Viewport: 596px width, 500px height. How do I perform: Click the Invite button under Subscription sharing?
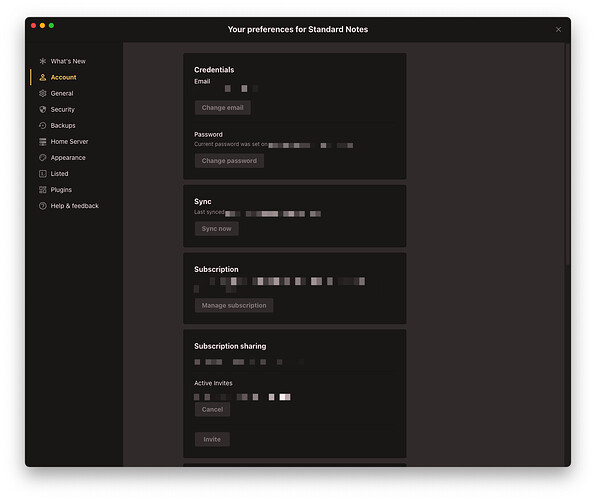point(212,439)
